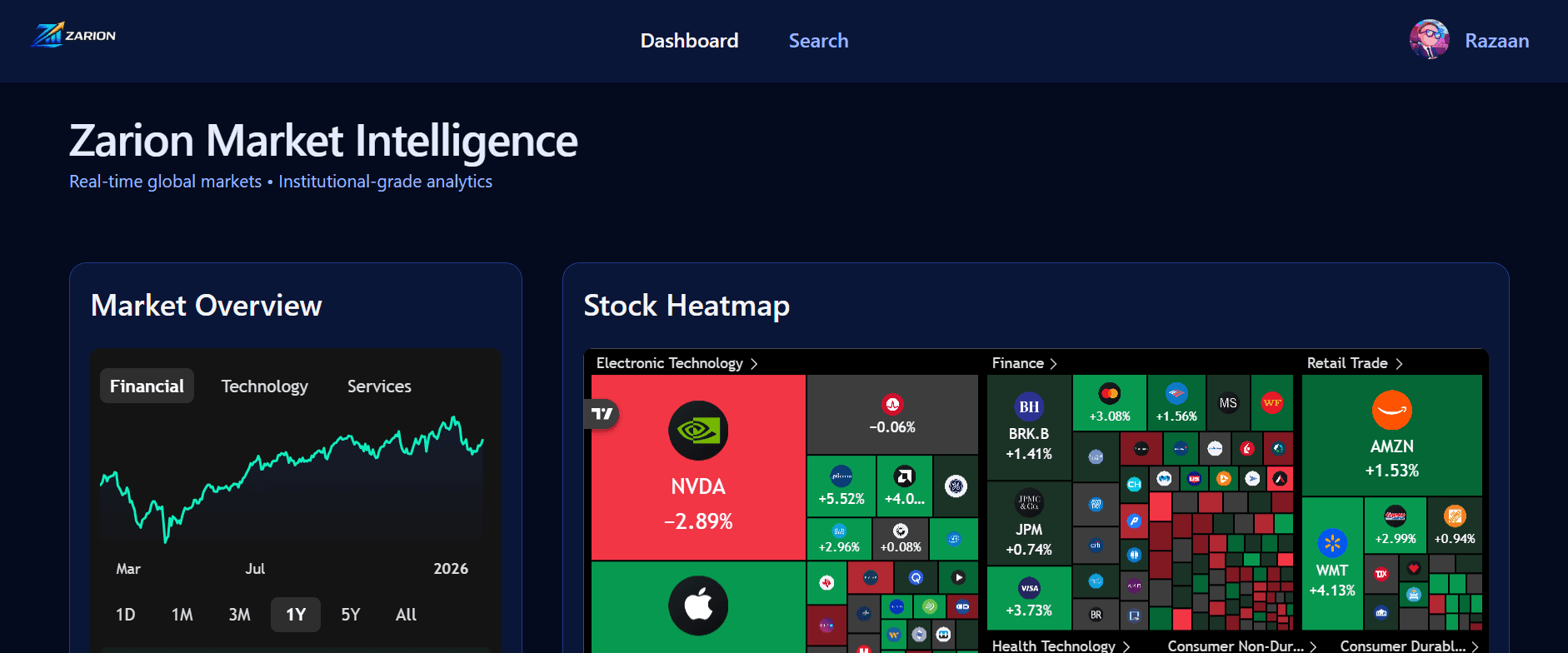Expand the Finance sector

coord(1024,363)
